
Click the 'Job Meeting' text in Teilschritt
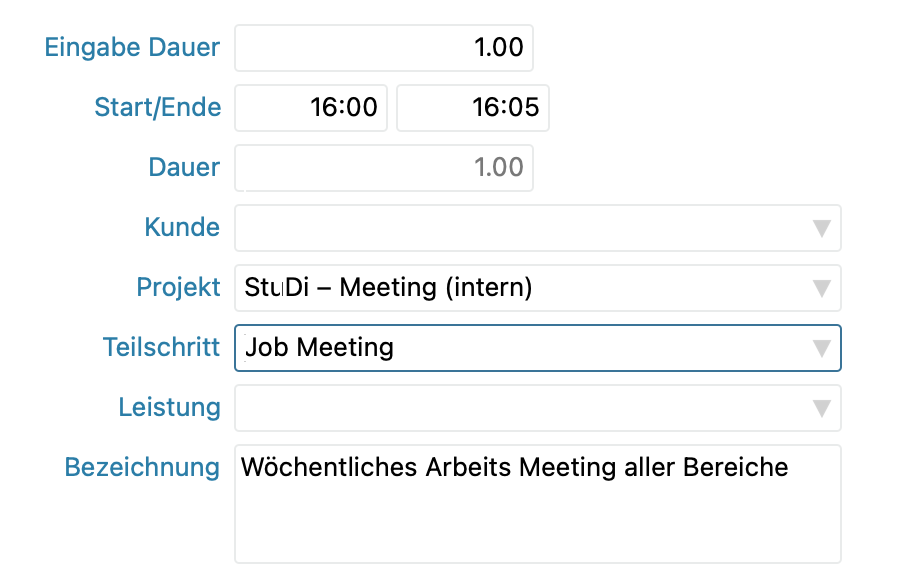click(320, 348)
